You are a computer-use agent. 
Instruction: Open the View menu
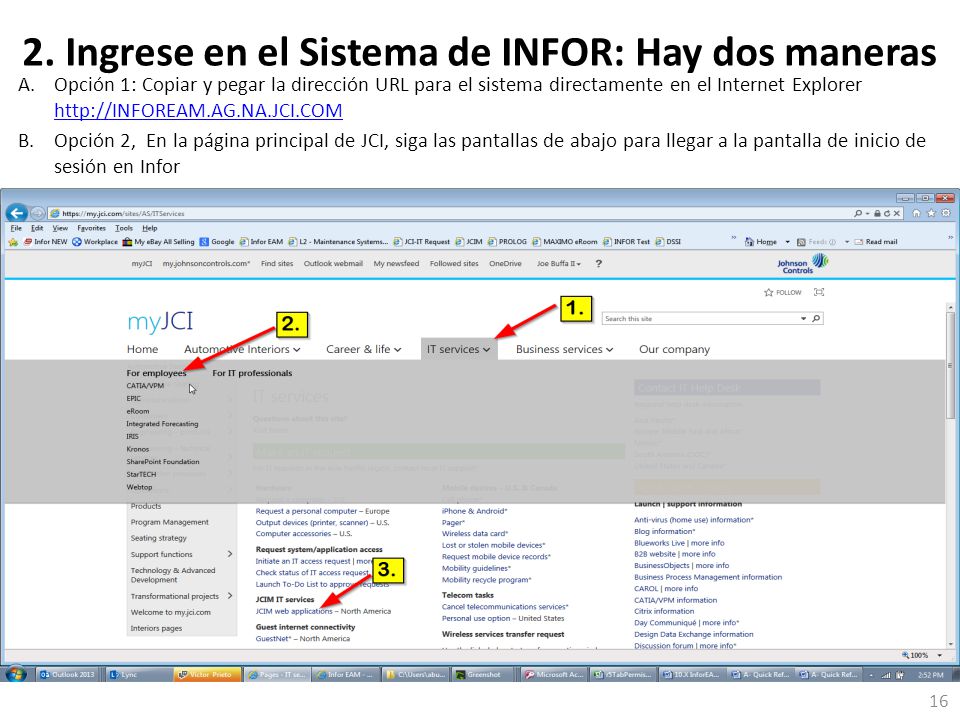60,228
